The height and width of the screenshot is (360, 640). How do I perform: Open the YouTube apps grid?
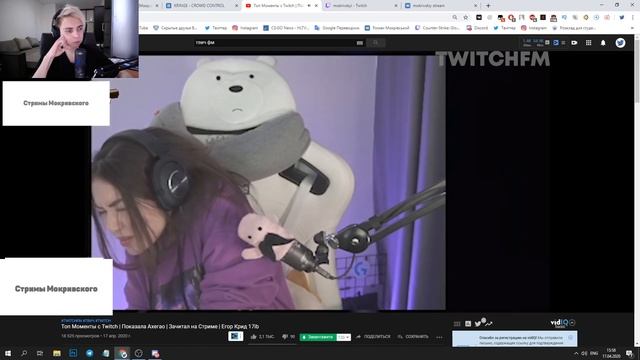point(589,42)
